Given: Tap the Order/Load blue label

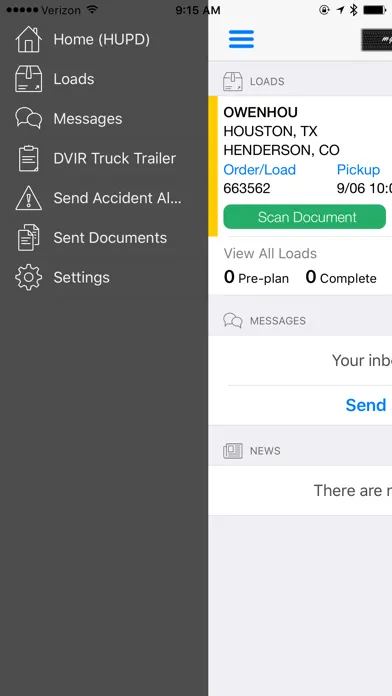Looking at the screenshot, I should [260, 170].
